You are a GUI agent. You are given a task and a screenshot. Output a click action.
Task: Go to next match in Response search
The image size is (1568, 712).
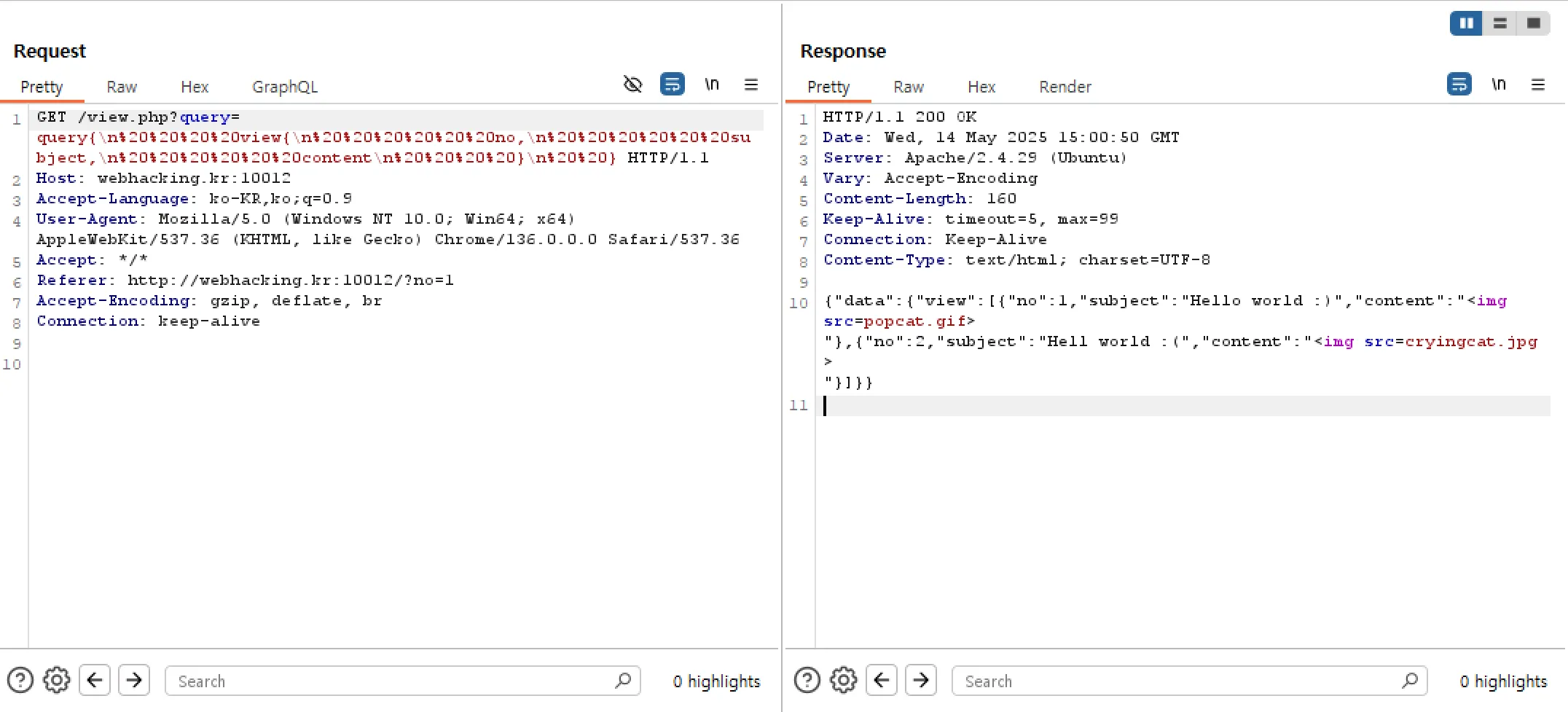coord(921,680)
